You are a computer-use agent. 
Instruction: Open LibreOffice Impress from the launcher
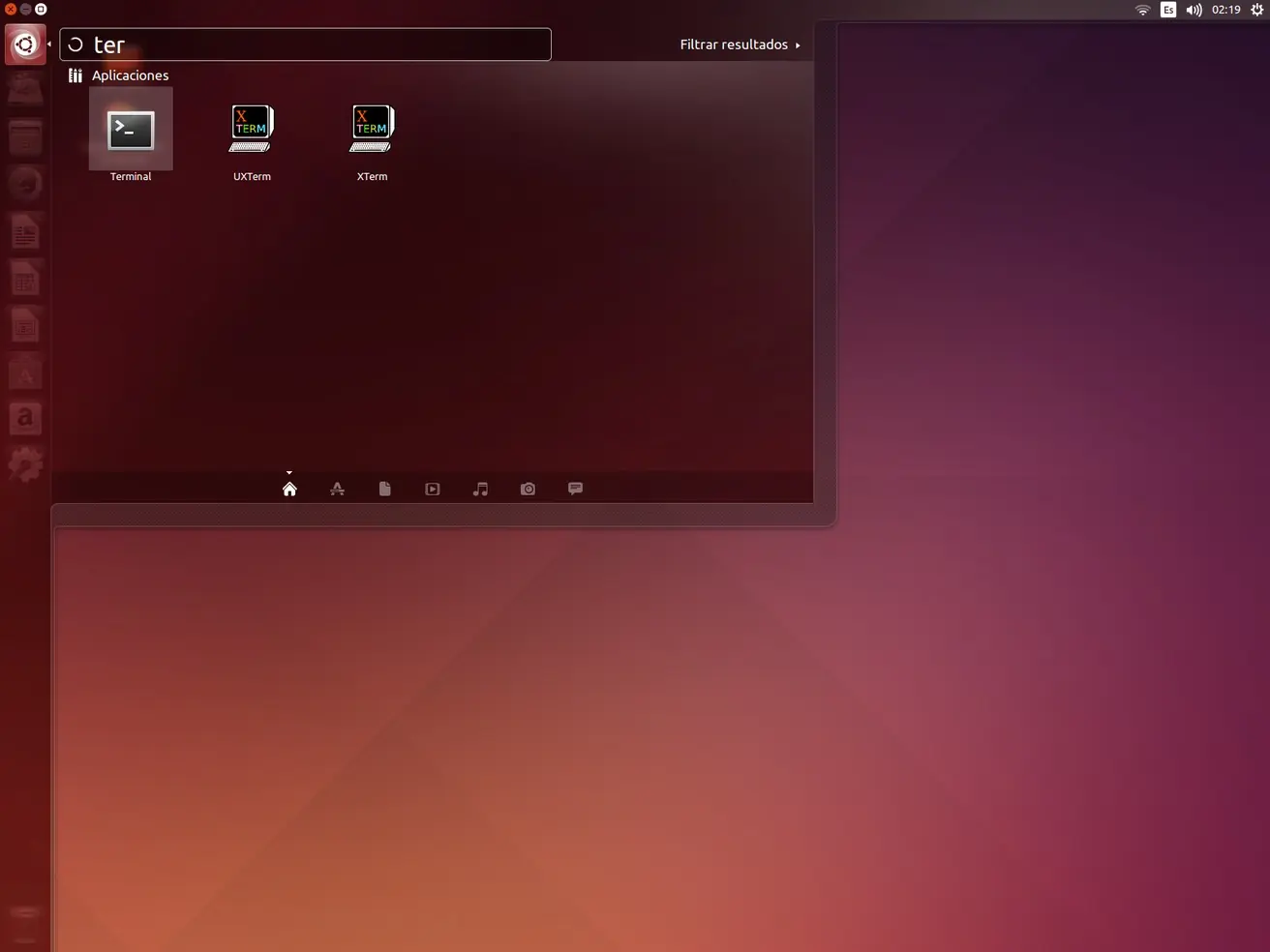point(25,326)
